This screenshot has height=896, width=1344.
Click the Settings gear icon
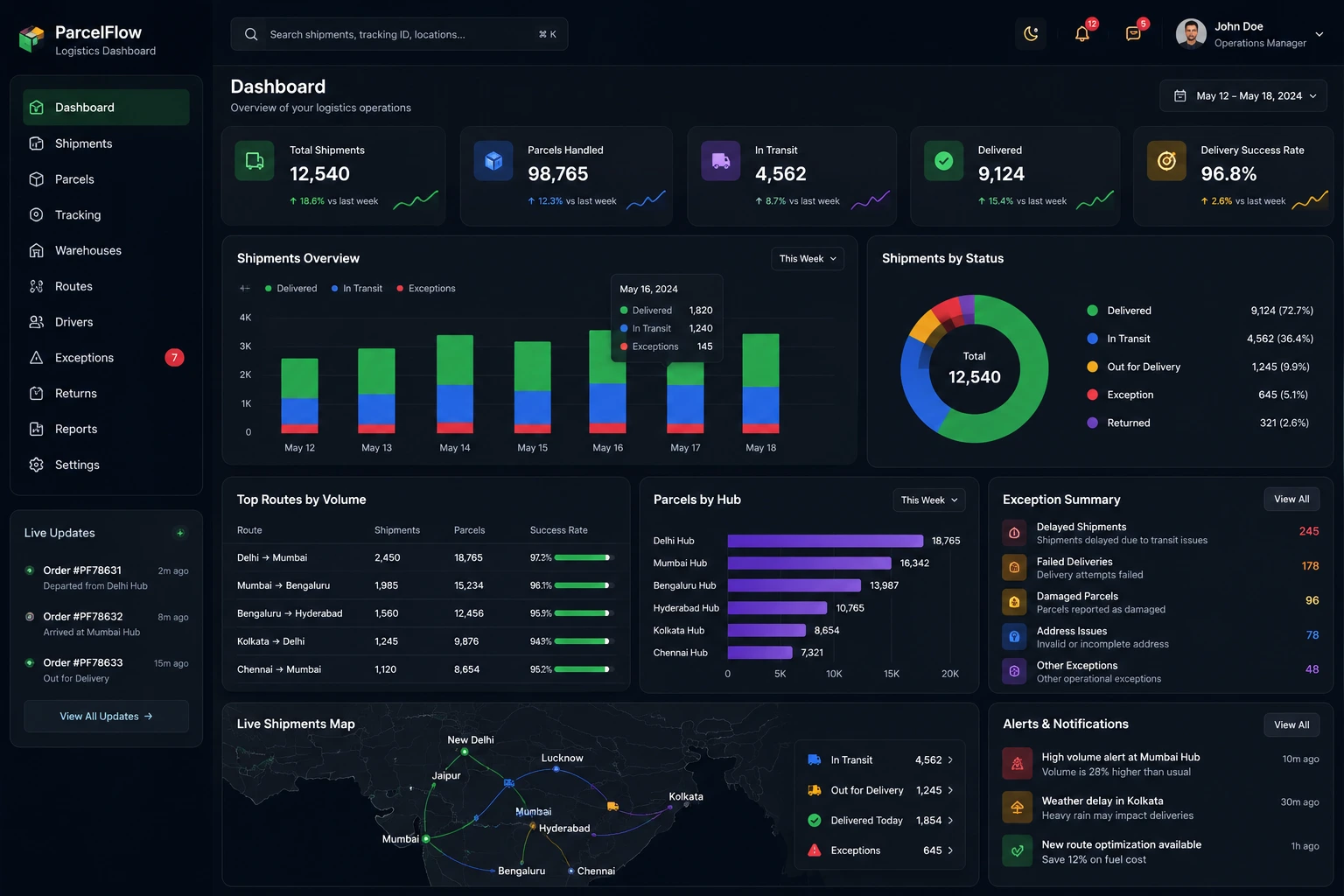tap(36, 465)
